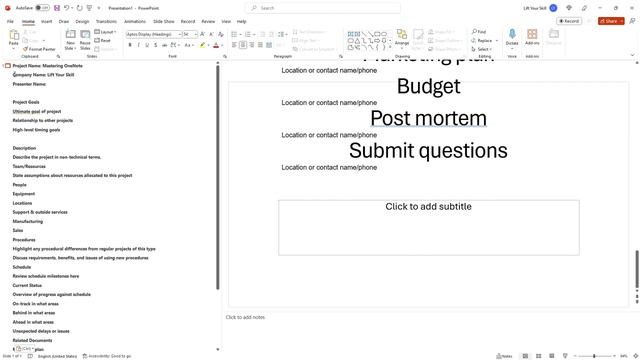The image size is (640, 360).
Task: Select outline line 'Project Goals'
Action: click(x=26, y=102)
